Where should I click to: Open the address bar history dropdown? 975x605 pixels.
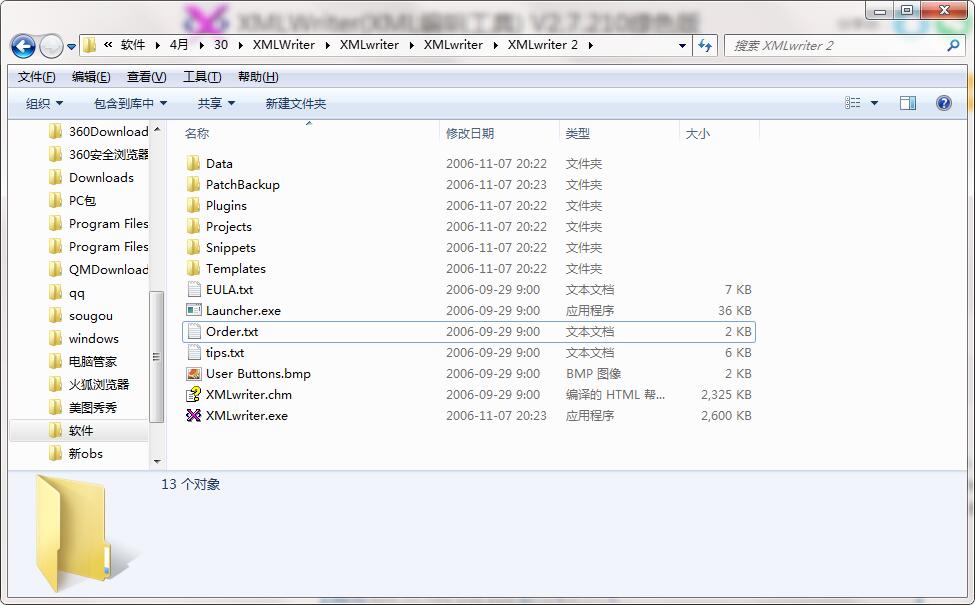click(682, 45)
